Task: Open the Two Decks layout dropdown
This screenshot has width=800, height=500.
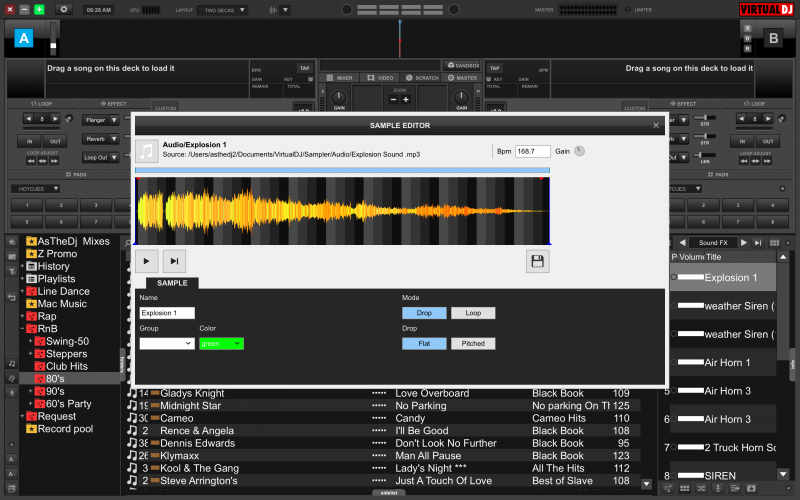Action: click(224, 10)
